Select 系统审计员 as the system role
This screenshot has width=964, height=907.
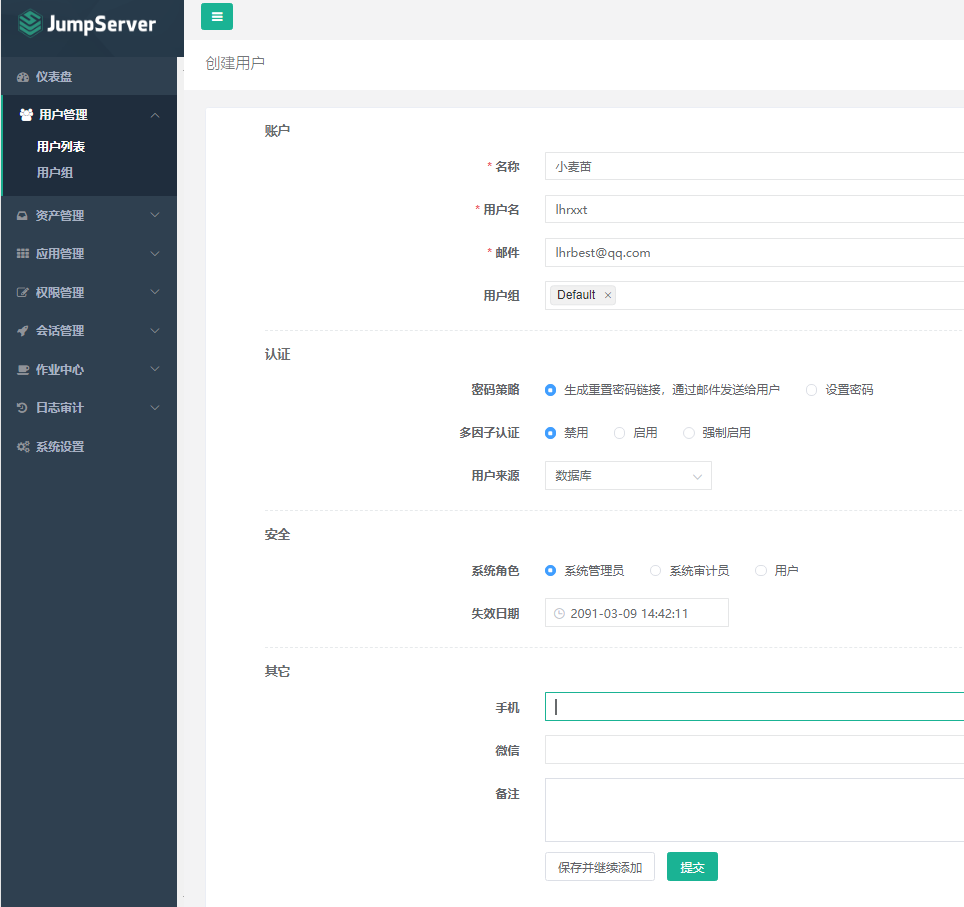point(656,571)
